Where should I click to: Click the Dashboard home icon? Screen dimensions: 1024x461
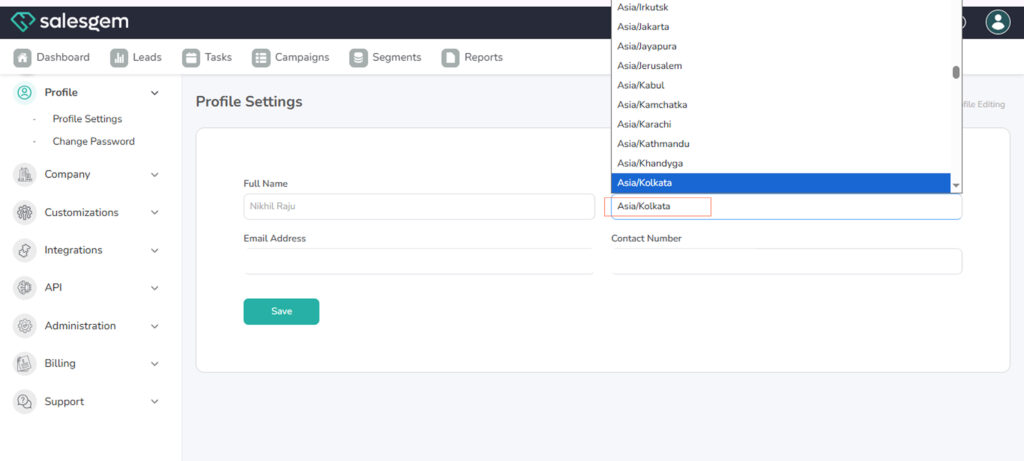(22, 58)
